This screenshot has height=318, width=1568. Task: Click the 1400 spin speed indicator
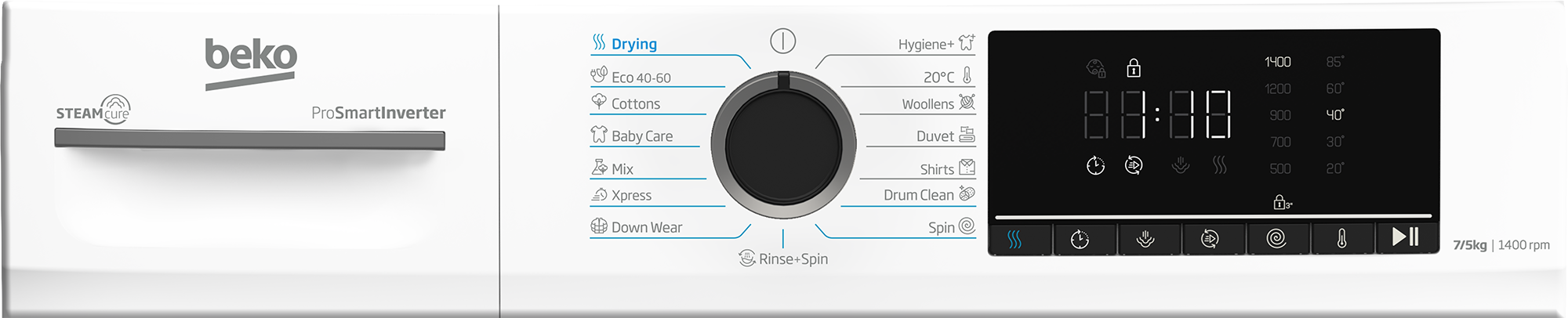point(1277,62)
